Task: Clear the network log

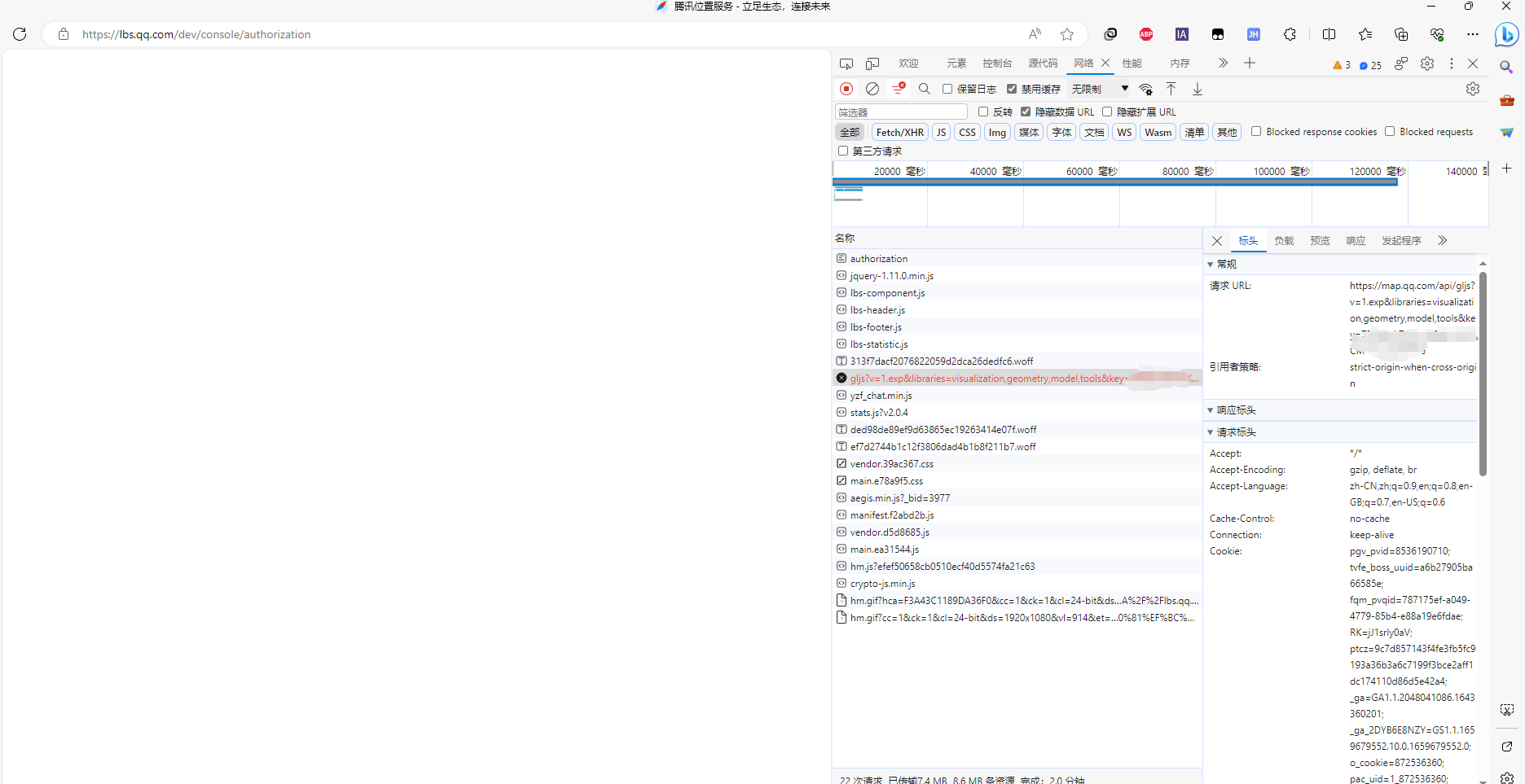Action: [x=872, y=89]
